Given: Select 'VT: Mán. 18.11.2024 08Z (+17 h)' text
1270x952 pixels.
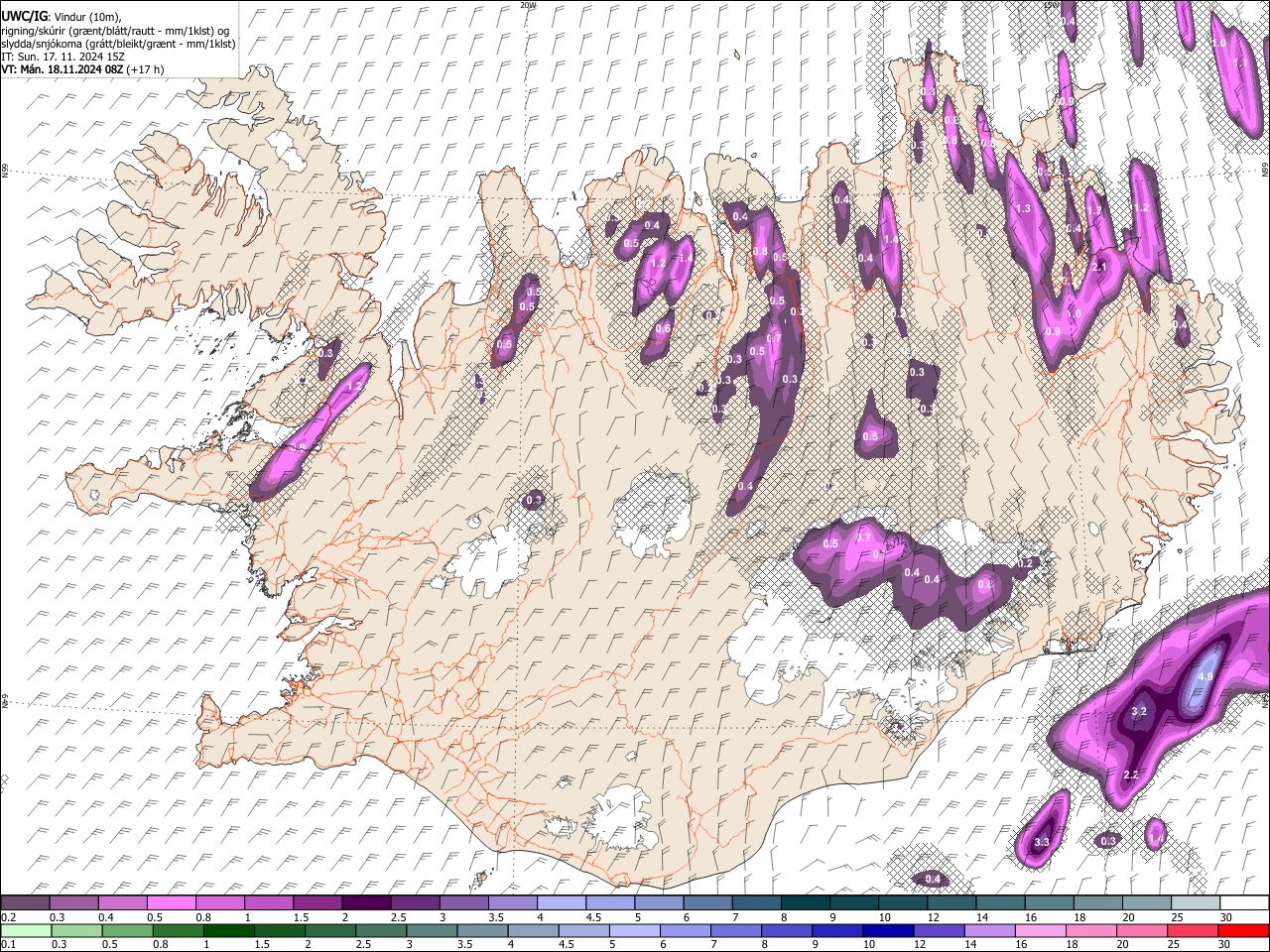Looking at the screenshot, I should [82, 69].
